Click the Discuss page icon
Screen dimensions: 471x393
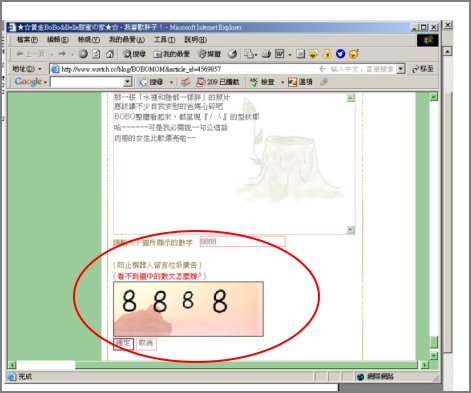point(301,54)
